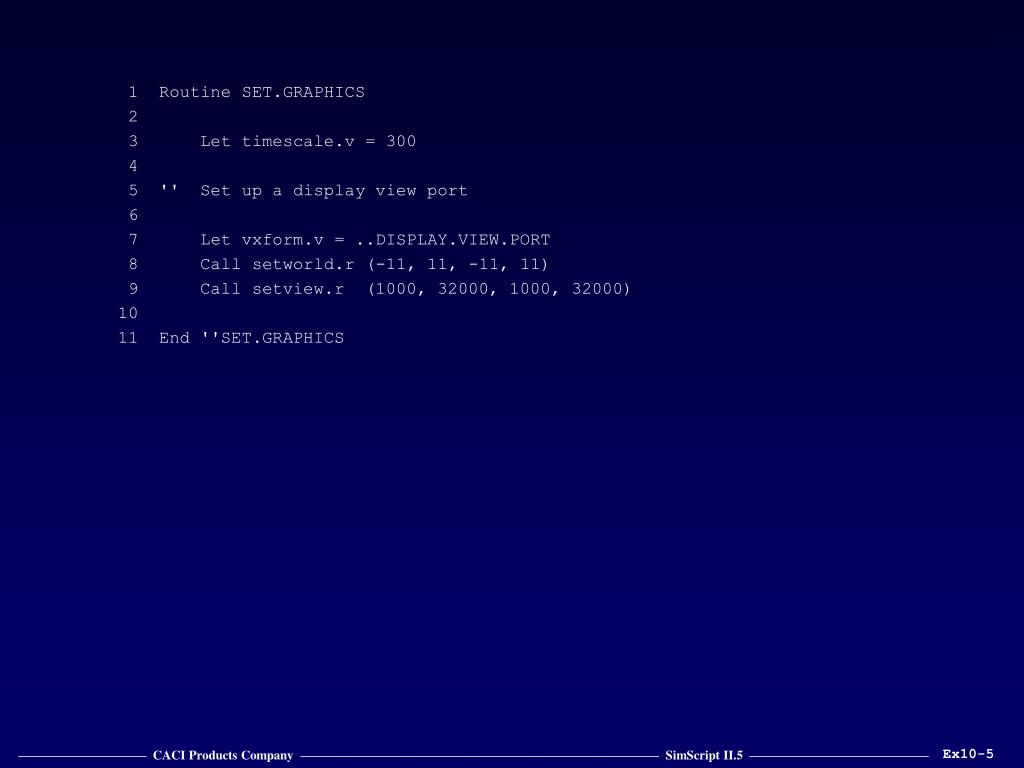Click the 'Ex10-5' slide identifier
This screenshot has height=768, width=1024.
tap(968, 754)
